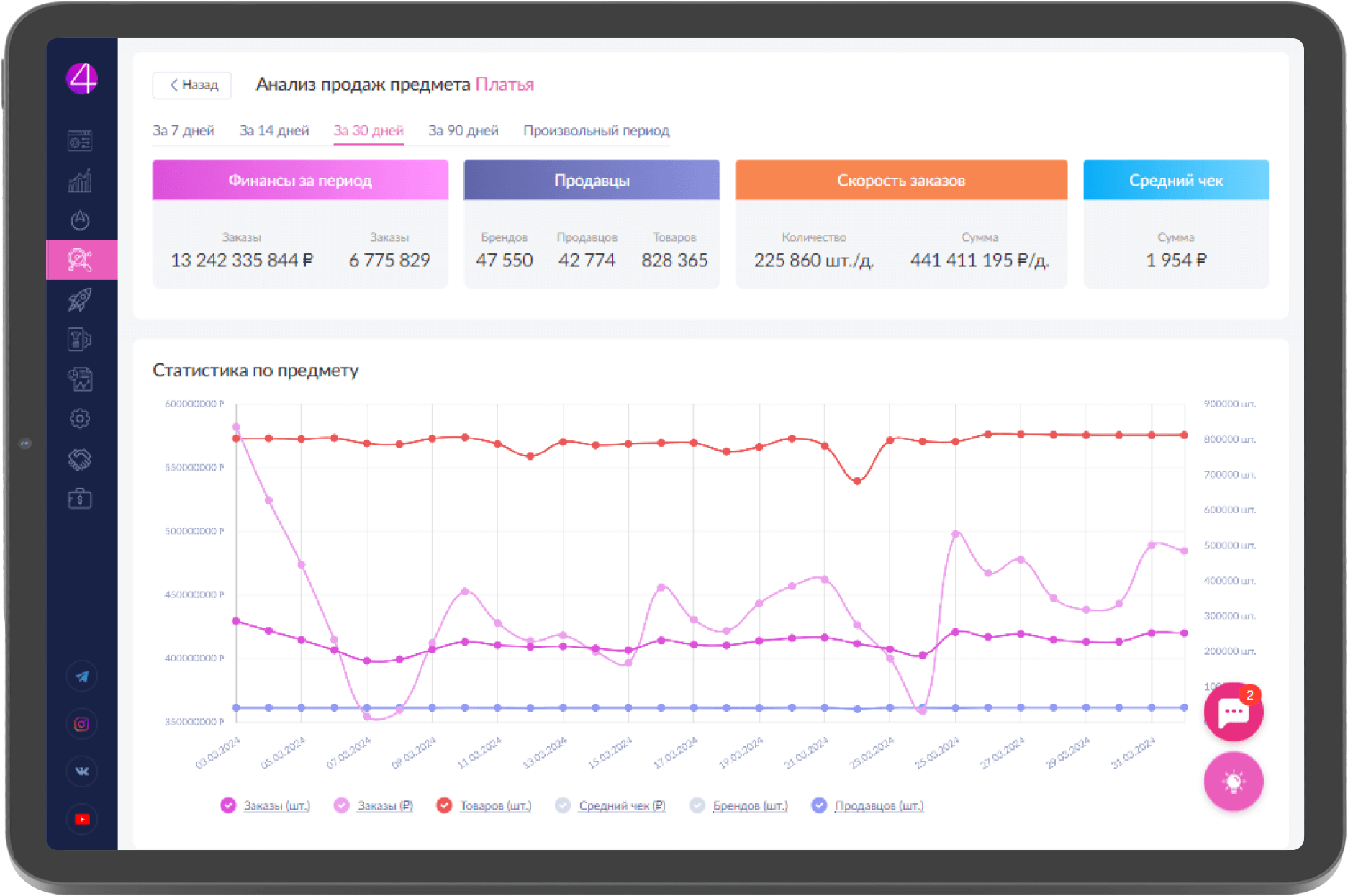Click the 47 550 brands value
Image resolution: width=1348 pixels, height=896 pixels.
point(505,260)
